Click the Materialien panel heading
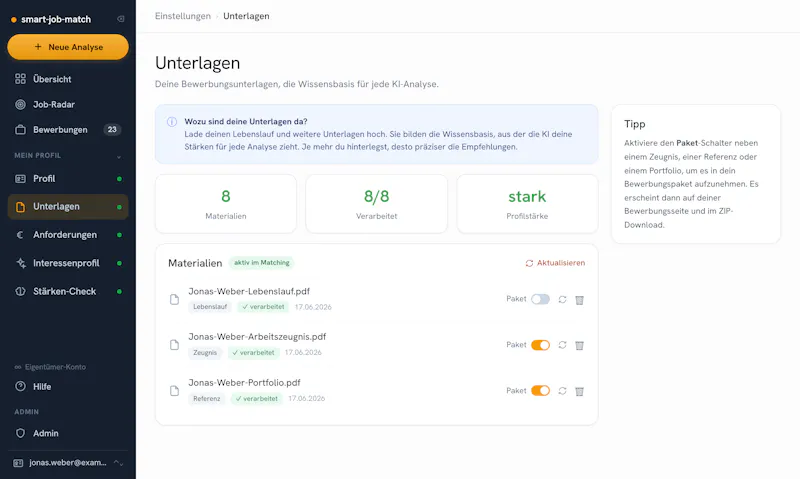The image size is (800, 479). point(195,263)
